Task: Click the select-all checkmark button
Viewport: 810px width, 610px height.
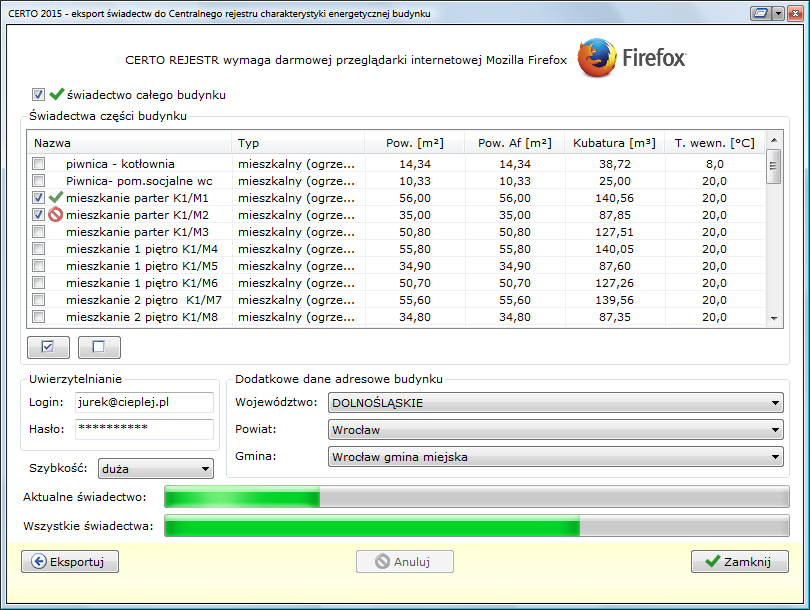Action: coord(48,347)
